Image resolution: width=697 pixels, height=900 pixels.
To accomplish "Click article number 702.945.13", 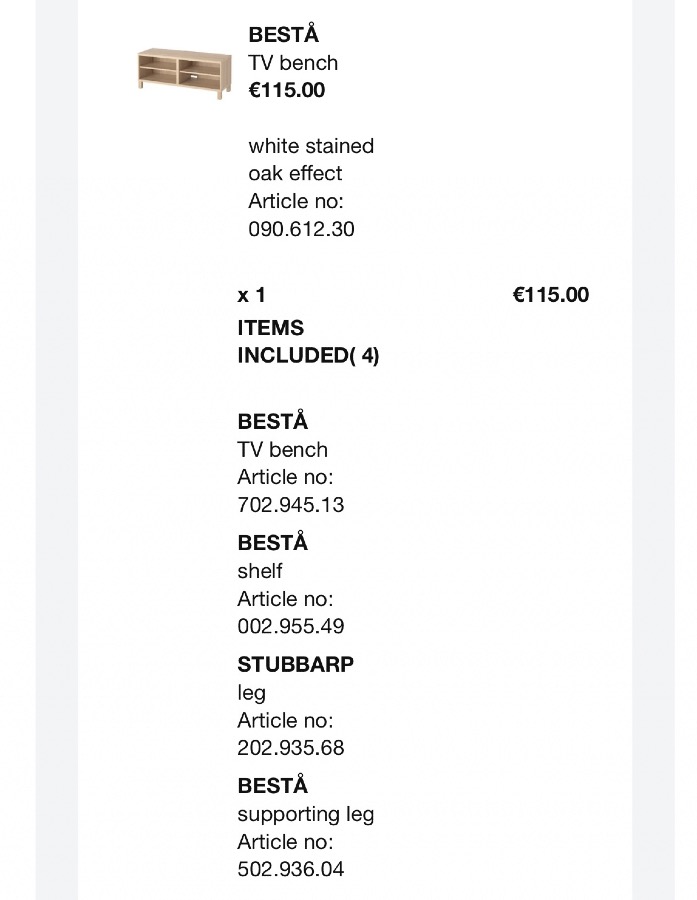I will [x=291, y=505].
